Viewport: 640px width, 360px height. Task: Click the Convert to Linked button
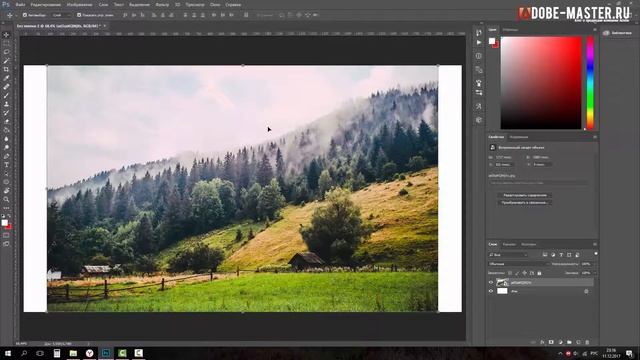(525, 202)
